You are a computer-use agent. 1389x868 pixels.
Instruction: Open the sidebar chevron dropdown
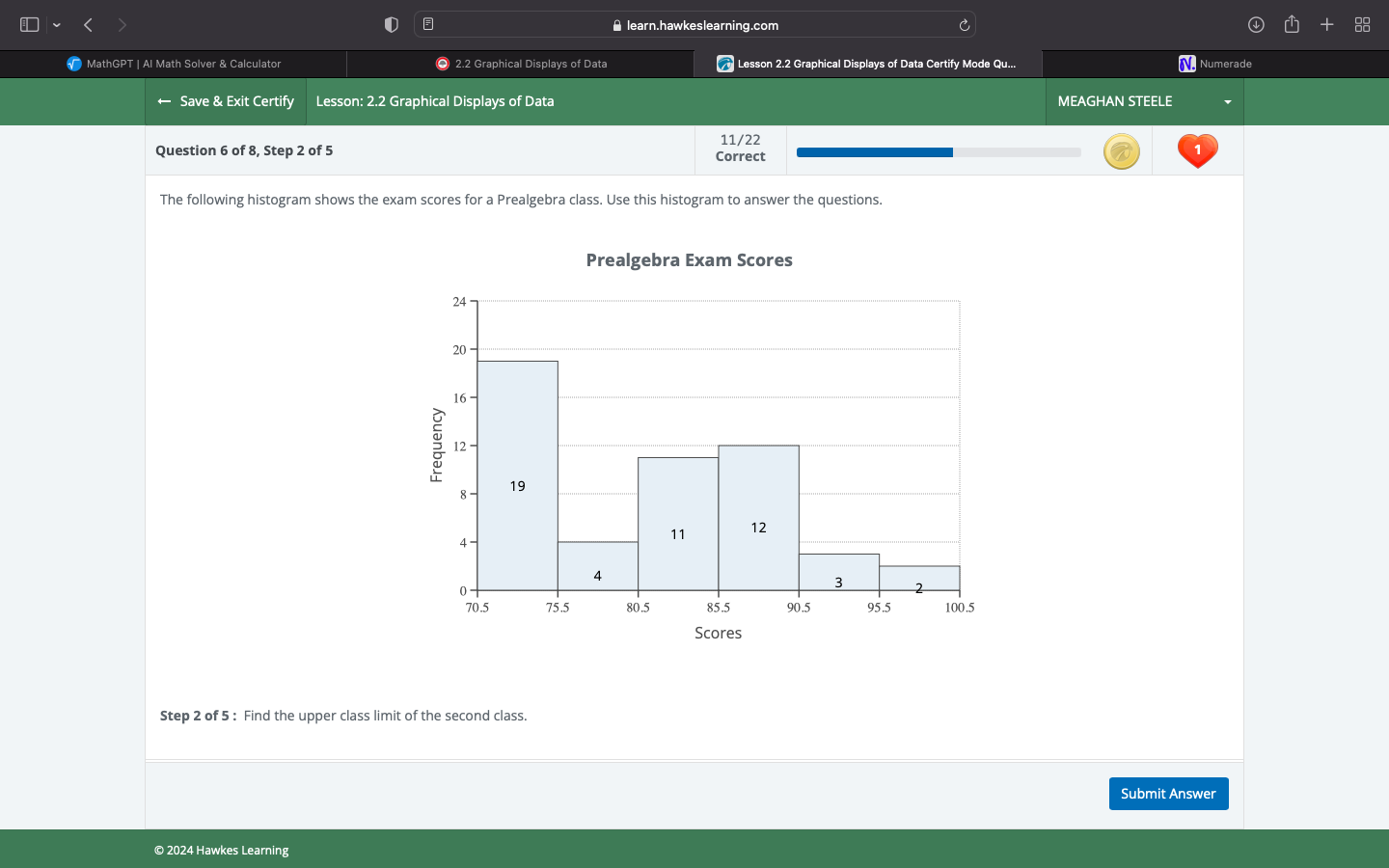(x=56, y=24)
